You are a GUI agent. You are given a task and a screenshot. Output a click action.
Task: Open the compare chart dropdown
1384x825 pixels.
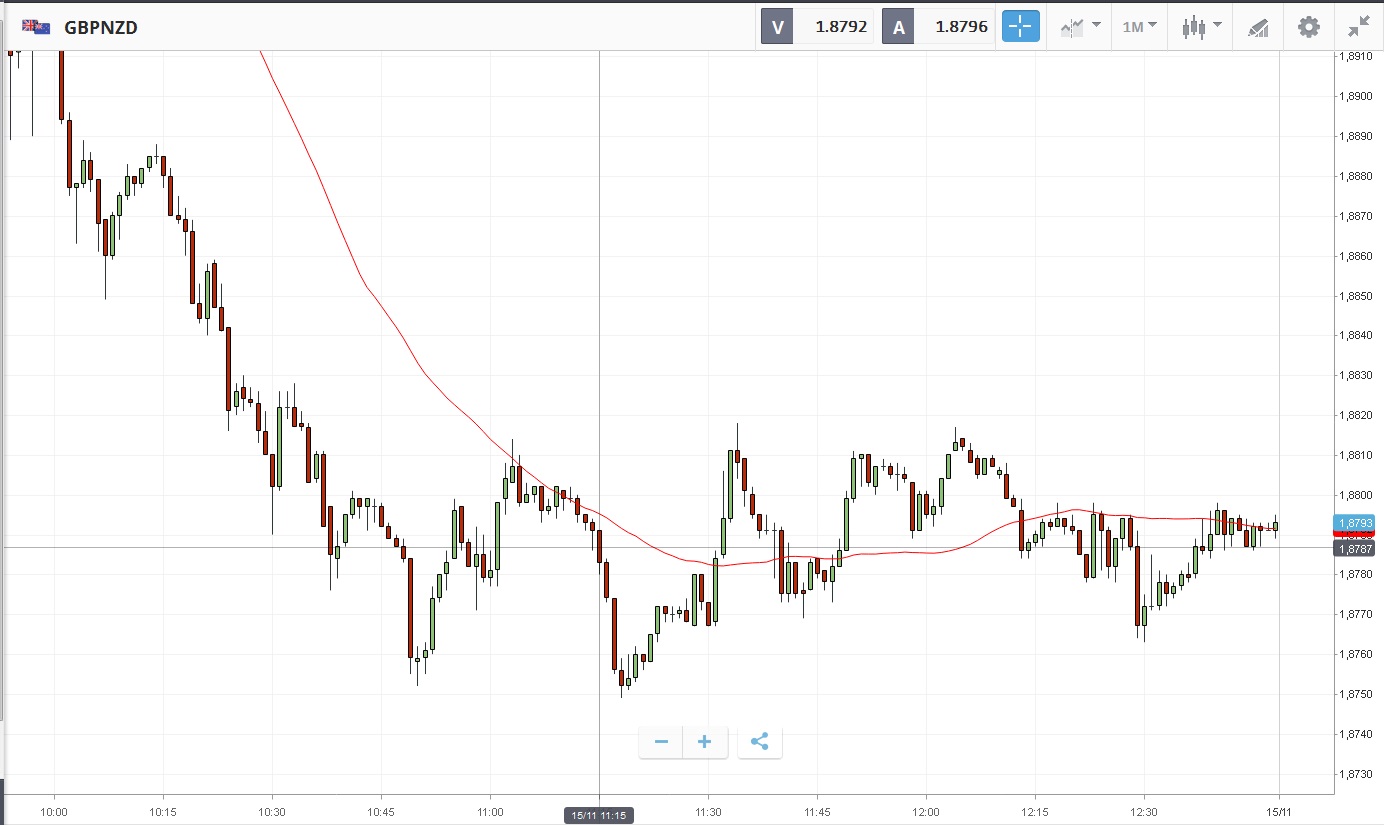pyautogui.click(x=1080, y=27)
